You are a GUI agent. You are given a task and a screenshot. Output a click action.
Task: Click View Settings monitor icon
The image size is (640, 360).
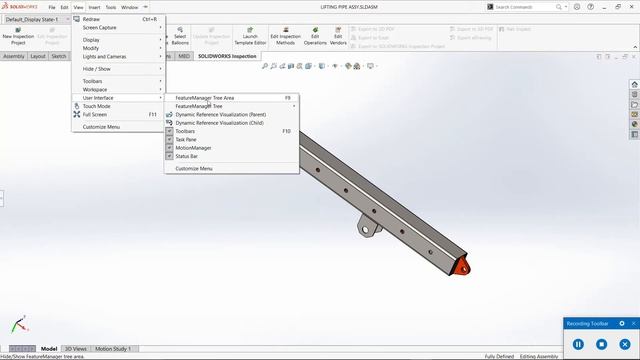[x=370, y=66]
